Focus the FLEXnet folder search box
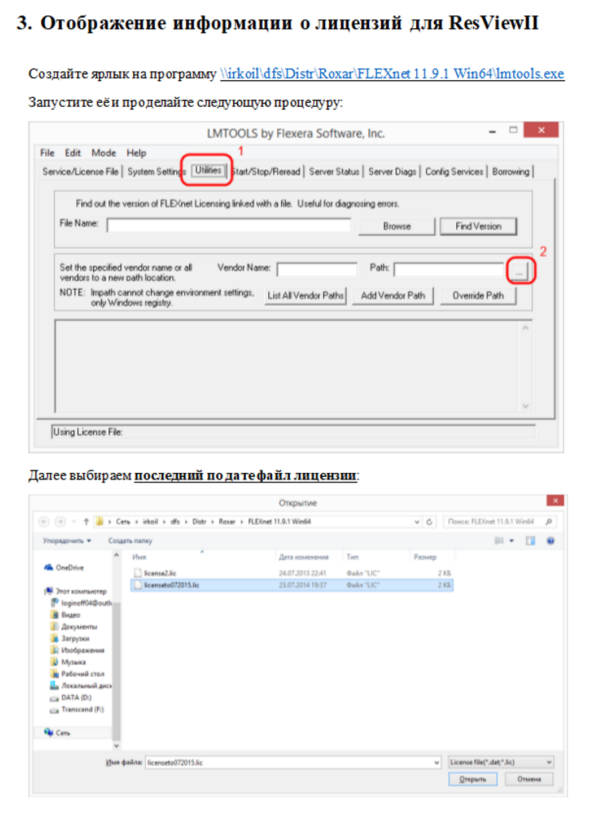This screenshot has width=616, height=836. (499, 521)
